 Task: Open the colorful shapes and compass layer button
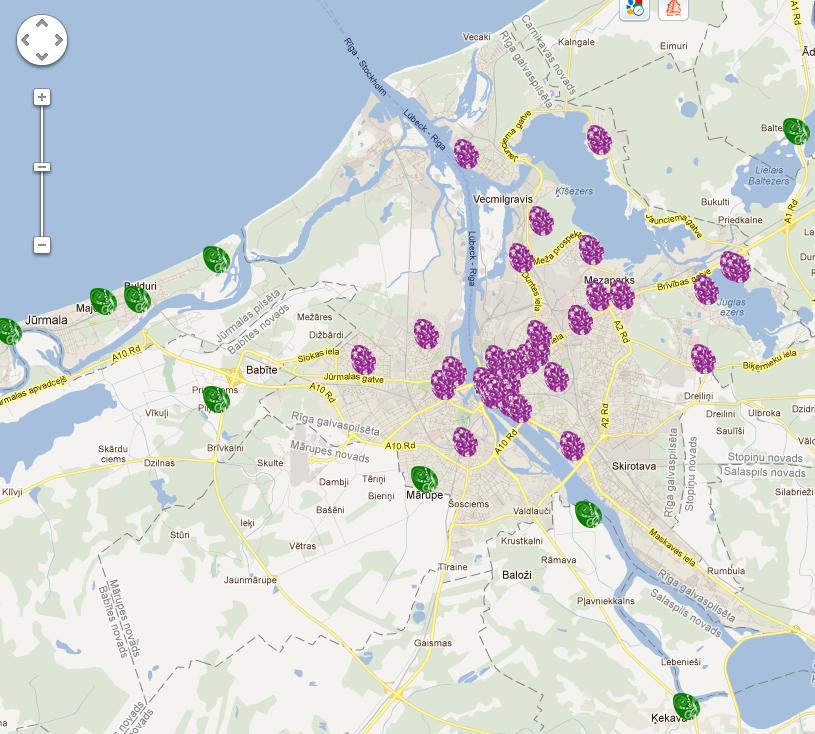click(x=635, y=8)
